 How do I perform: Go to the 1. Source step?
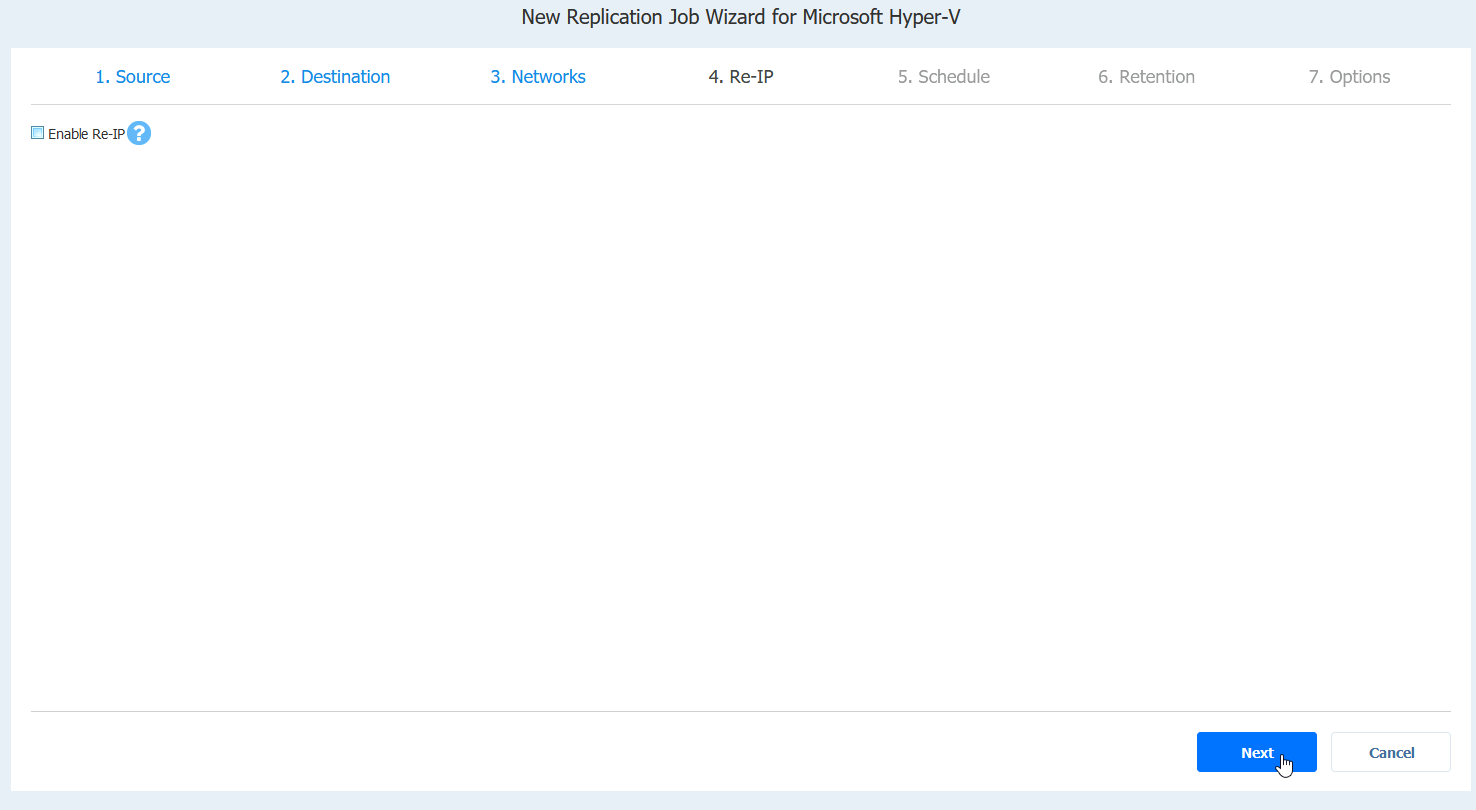(x=133, y=77)
